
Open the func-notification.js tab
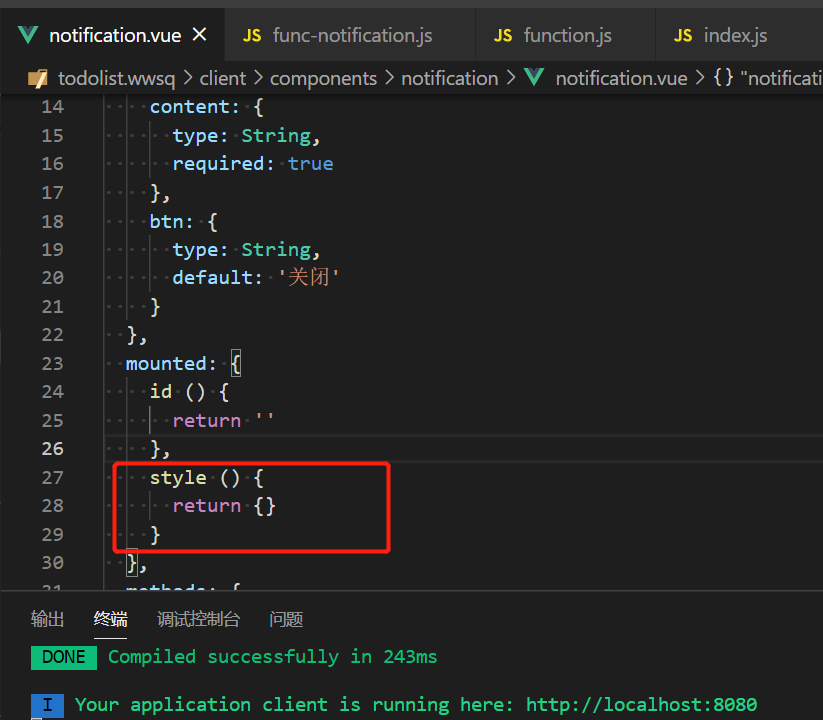[x=352, y=36]
